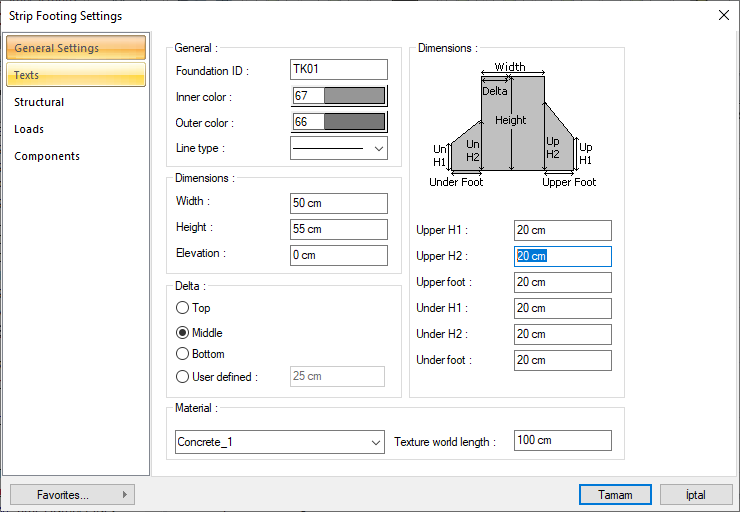Select the Components section
The height and width of the screenshot is (512, 740).
47,156
